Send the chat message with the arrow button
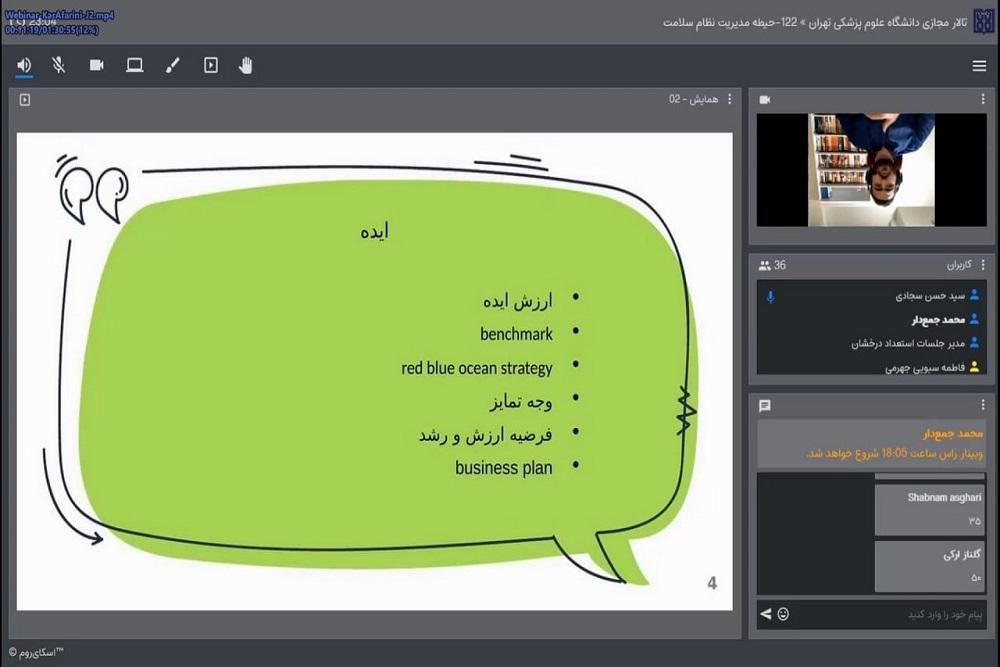The image size is (1000, 667). (x=766, y=613)
